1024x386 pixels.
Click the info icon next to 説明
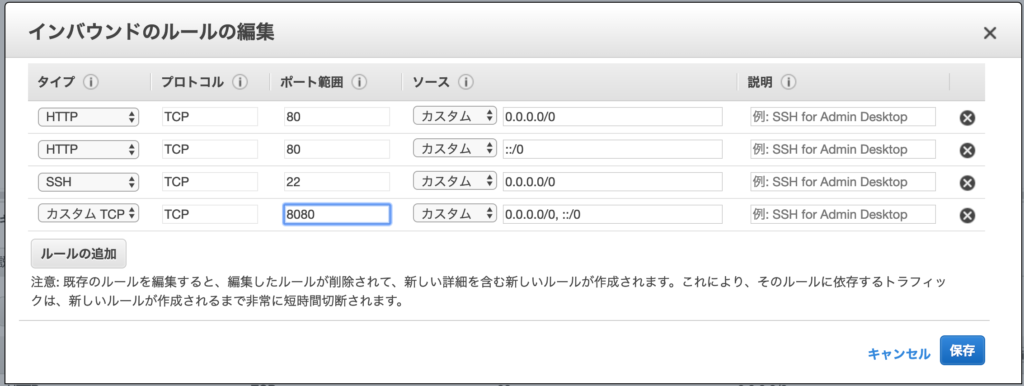788,82
